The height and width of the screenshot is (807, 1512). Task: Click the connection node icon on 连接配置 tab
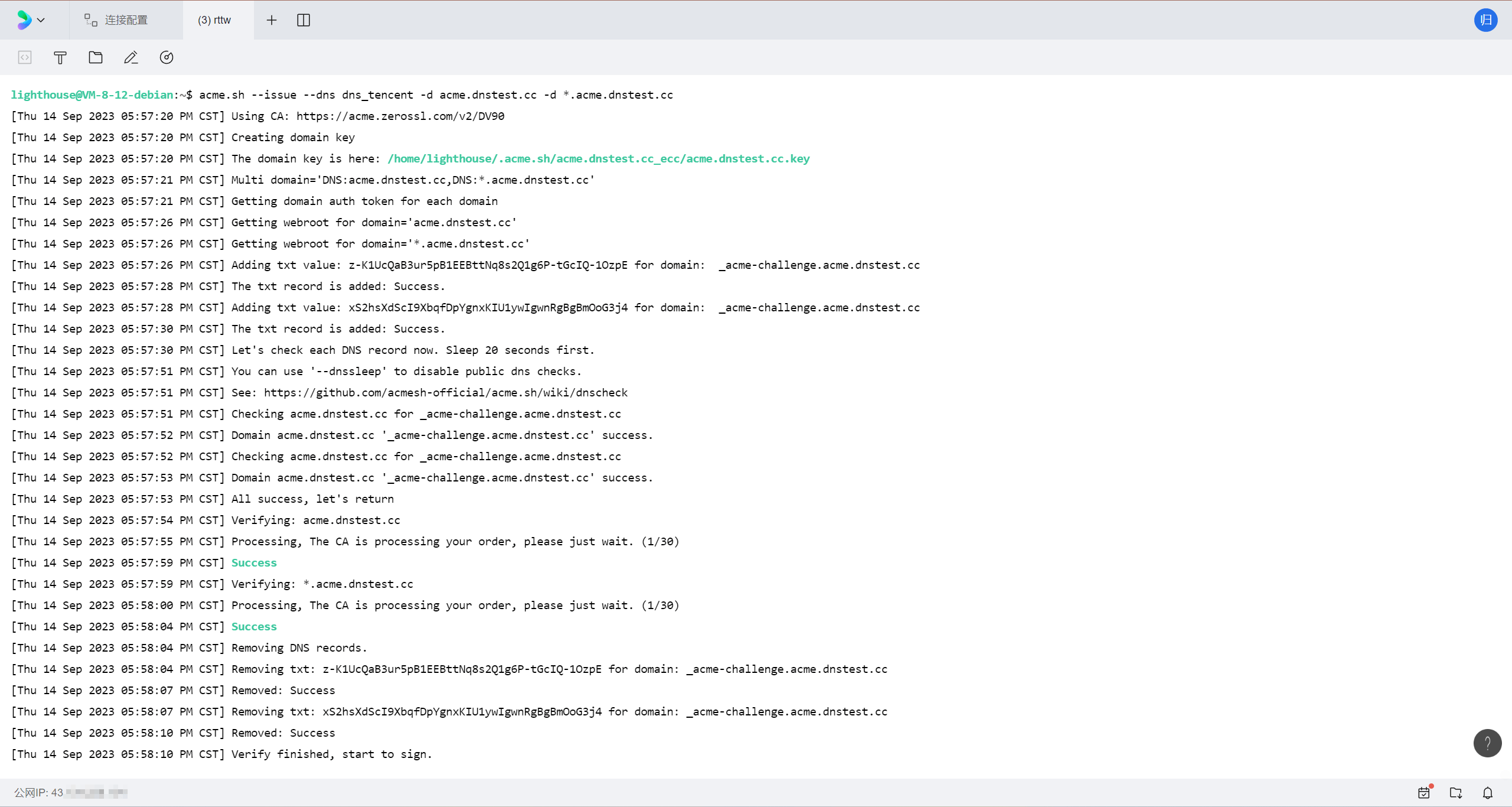point(89,19)
